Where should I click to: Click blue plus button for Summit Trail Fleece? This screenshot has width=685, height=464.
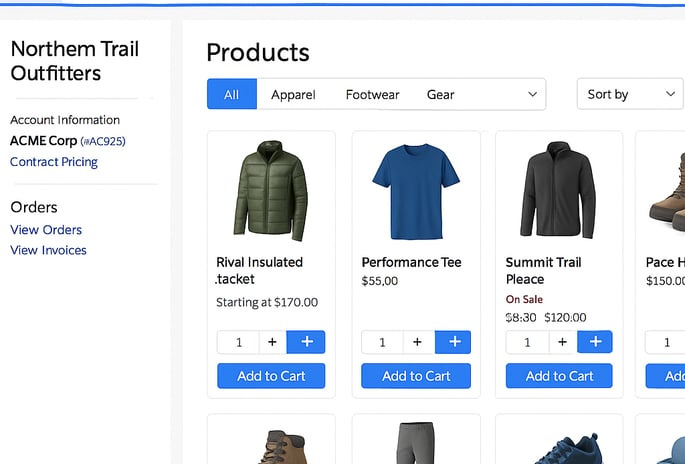coord(595,342)
